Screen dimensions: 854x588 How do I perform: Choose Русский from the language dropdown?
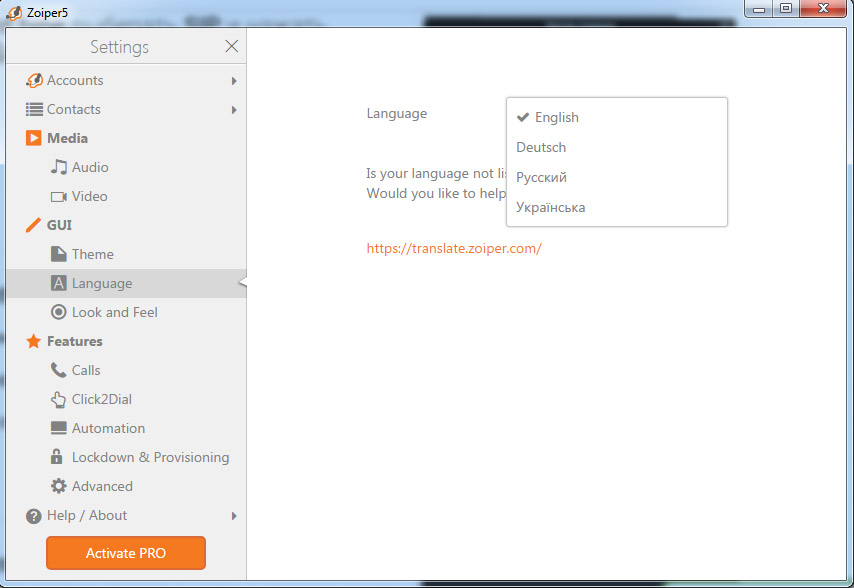pyautogui.click(x=617, y=177)
